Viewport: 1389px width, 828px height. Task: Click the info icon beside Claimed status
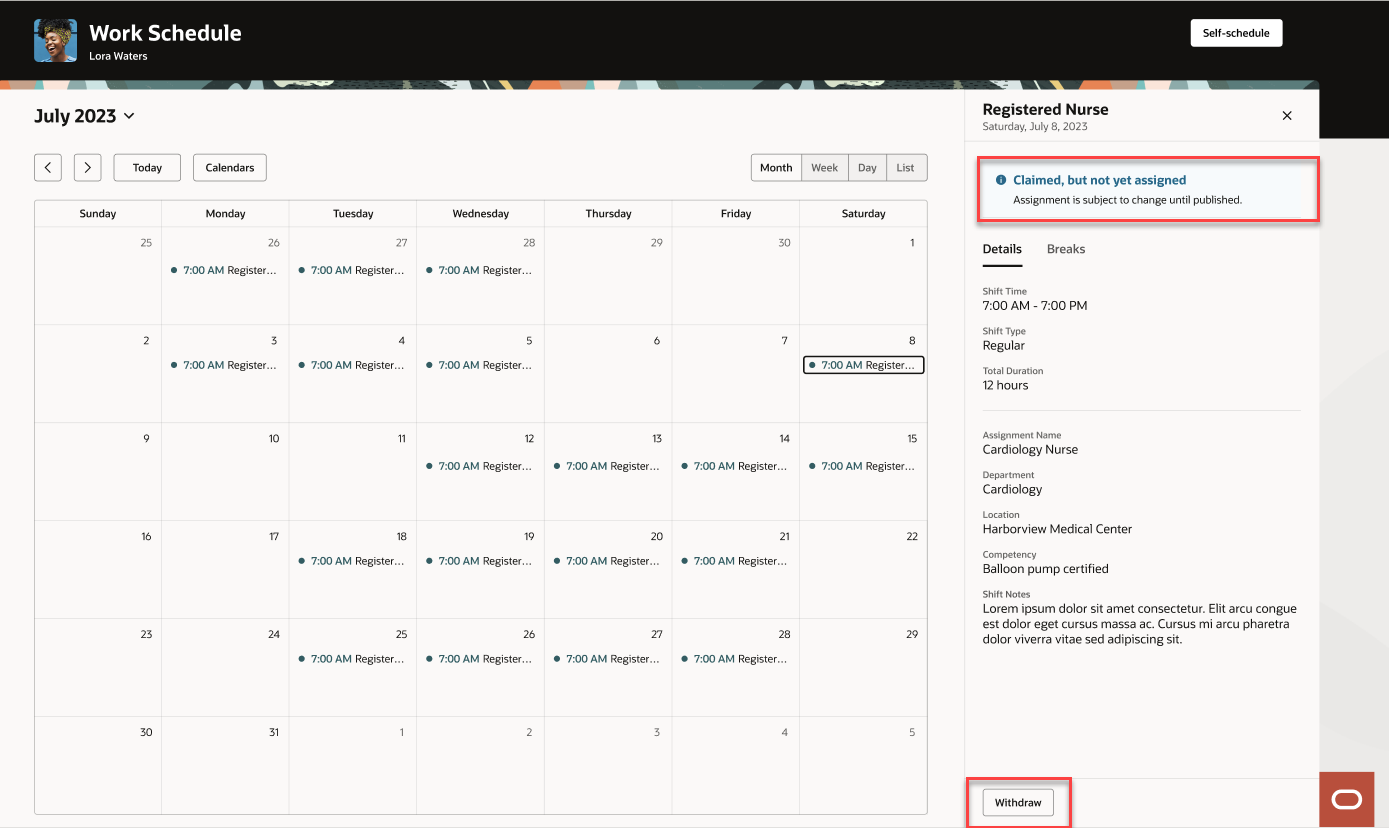[1000, 180]
